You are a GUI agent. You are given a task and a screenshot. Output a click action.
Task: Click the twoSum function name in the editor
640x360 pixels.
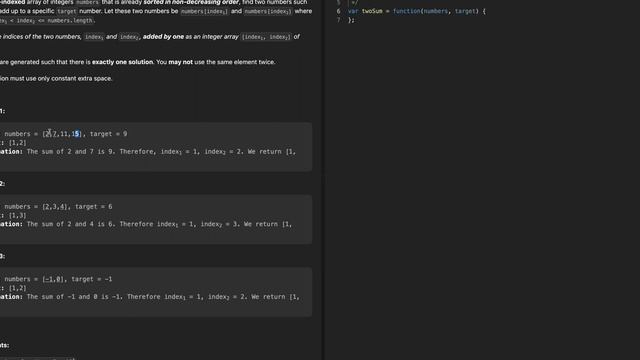[372, 11]
